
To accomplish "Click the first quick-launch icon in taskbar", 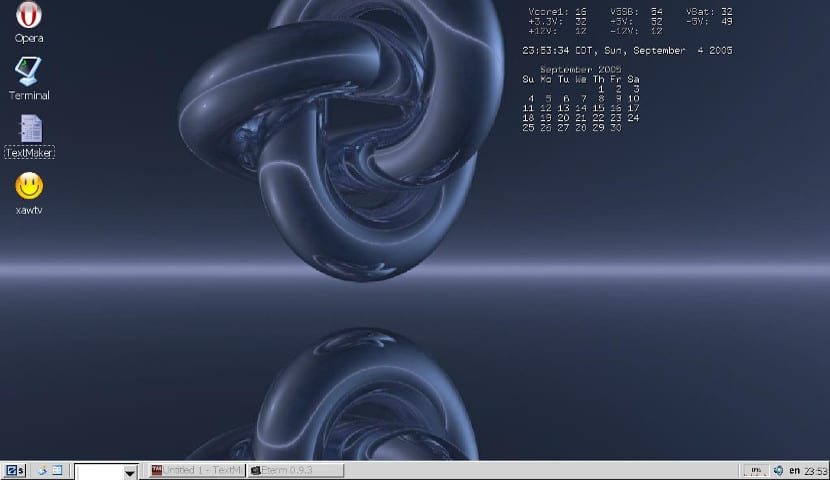I will [x=42, y=470].
